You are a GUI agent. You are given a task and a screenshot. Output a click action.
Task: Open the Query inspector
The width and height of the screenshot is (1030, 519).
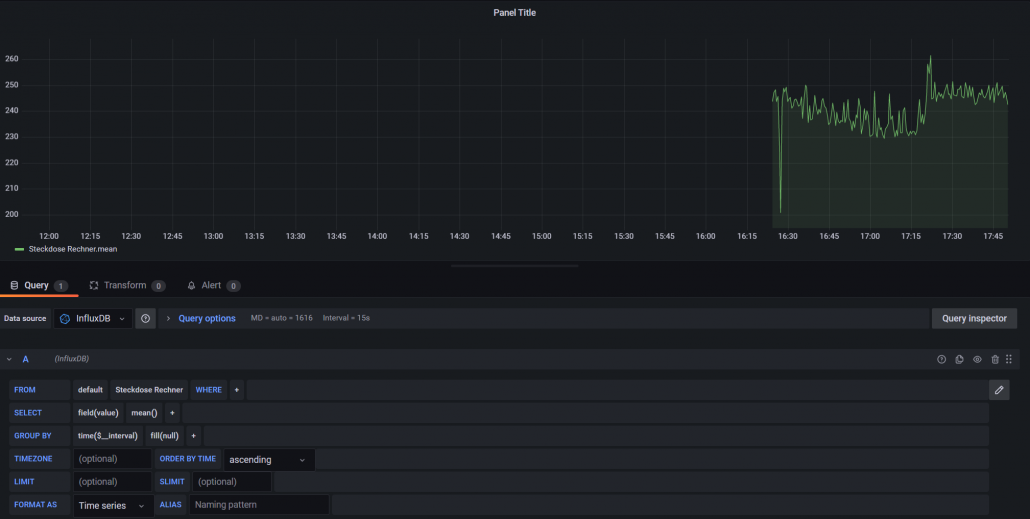click(x=974, y=319)
